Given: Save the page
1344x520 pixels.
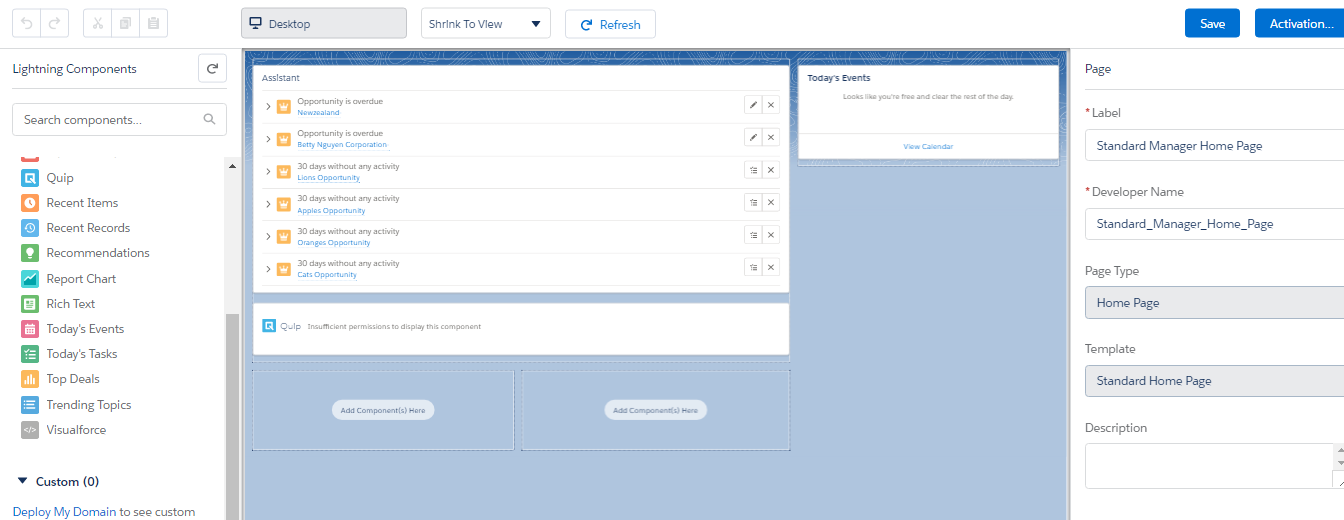Looking at the screenshot, I should [1212, 23].
